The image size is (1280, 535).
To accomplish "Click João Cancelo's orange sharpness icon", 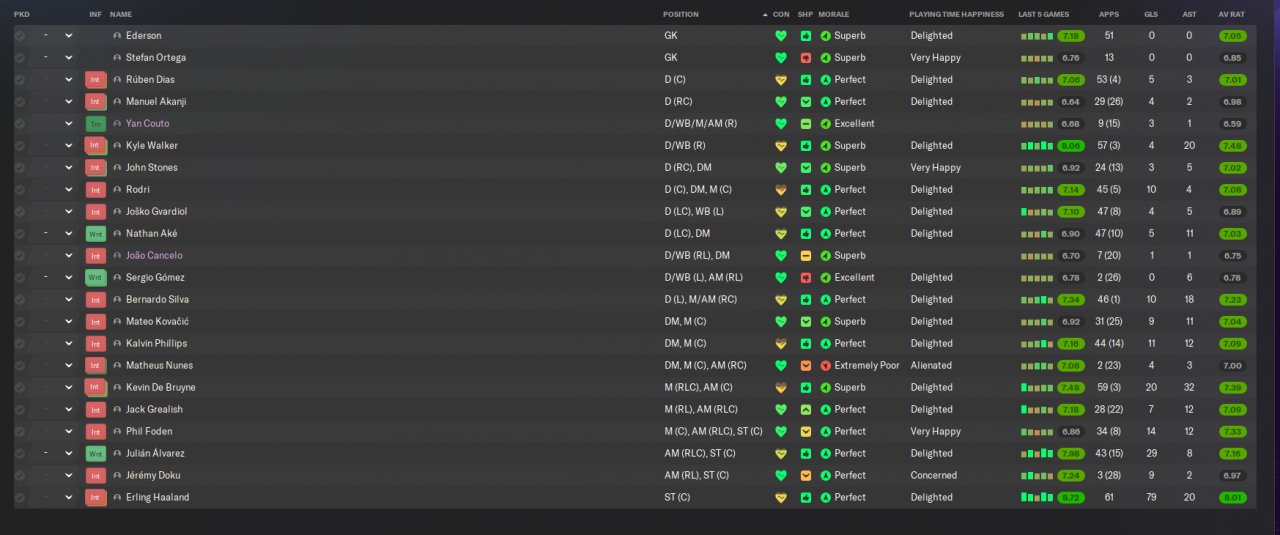I will coord(806,256).
